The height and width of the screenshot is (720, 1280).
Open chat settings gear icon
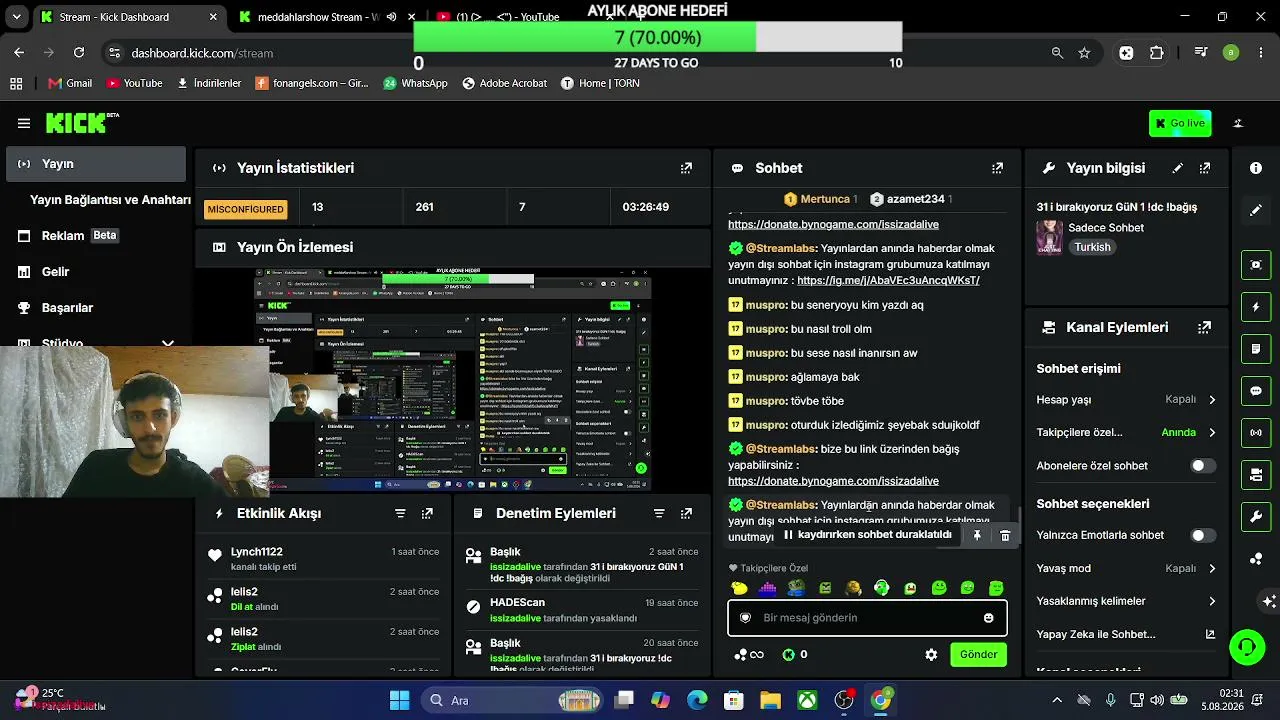[x=931, y=655]
